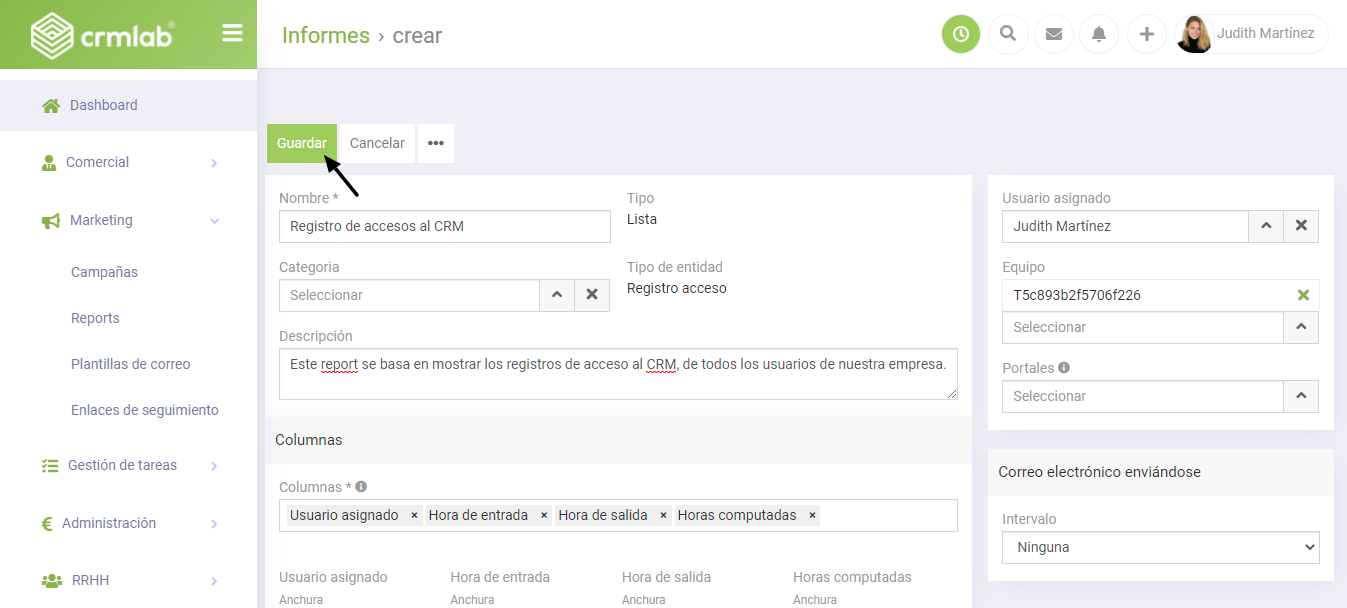Viewport: 1347px width, 608px height.
Task: Expand the Administración menu chevron
Action: (x=214, y=524)
